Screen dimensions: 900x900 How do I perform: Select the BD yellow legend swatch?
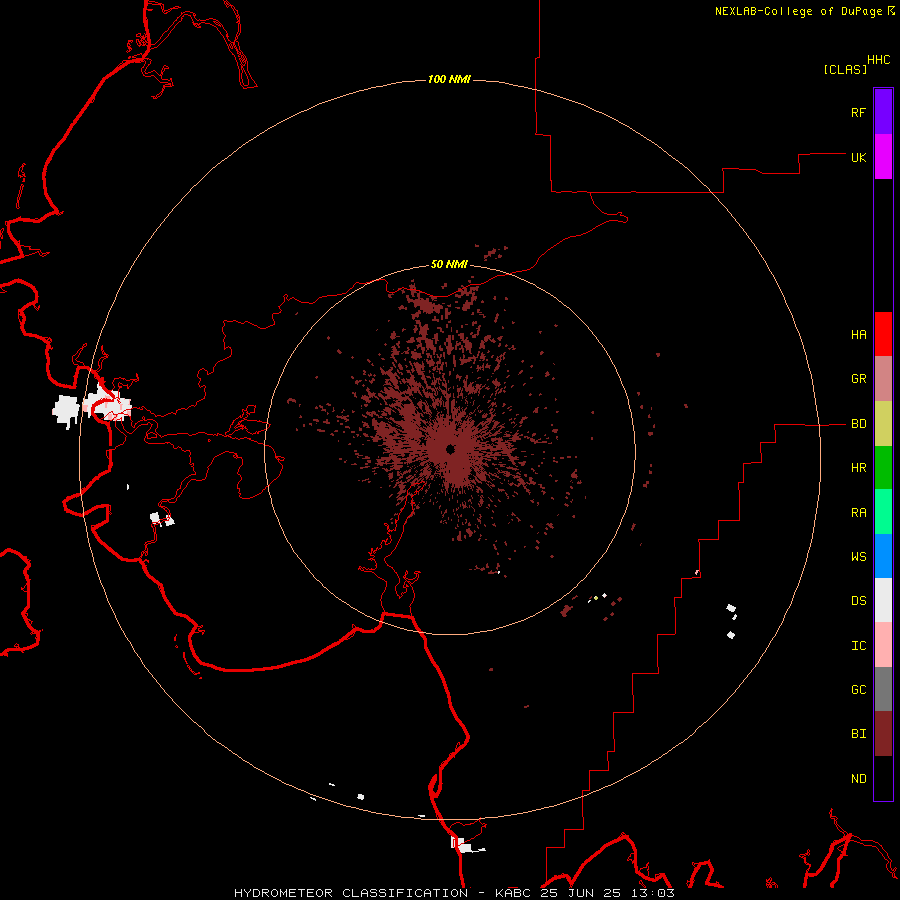[x=883, y=424]
